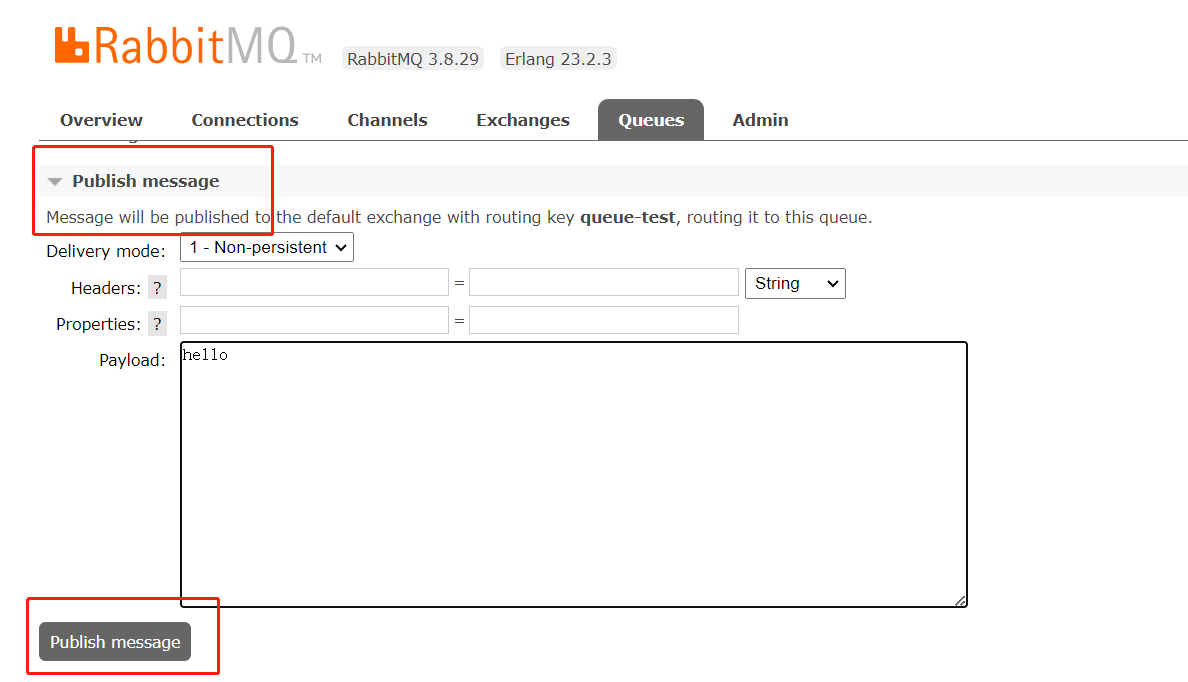
Task: Select 1 - Non-persistent delivery mode
Action: (266, 247)
